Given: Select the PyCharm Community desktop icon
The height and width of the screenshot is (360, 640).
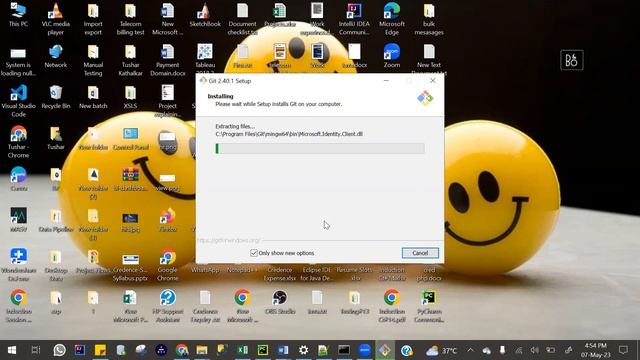Looking at the screenshot, I should point(429,307).
